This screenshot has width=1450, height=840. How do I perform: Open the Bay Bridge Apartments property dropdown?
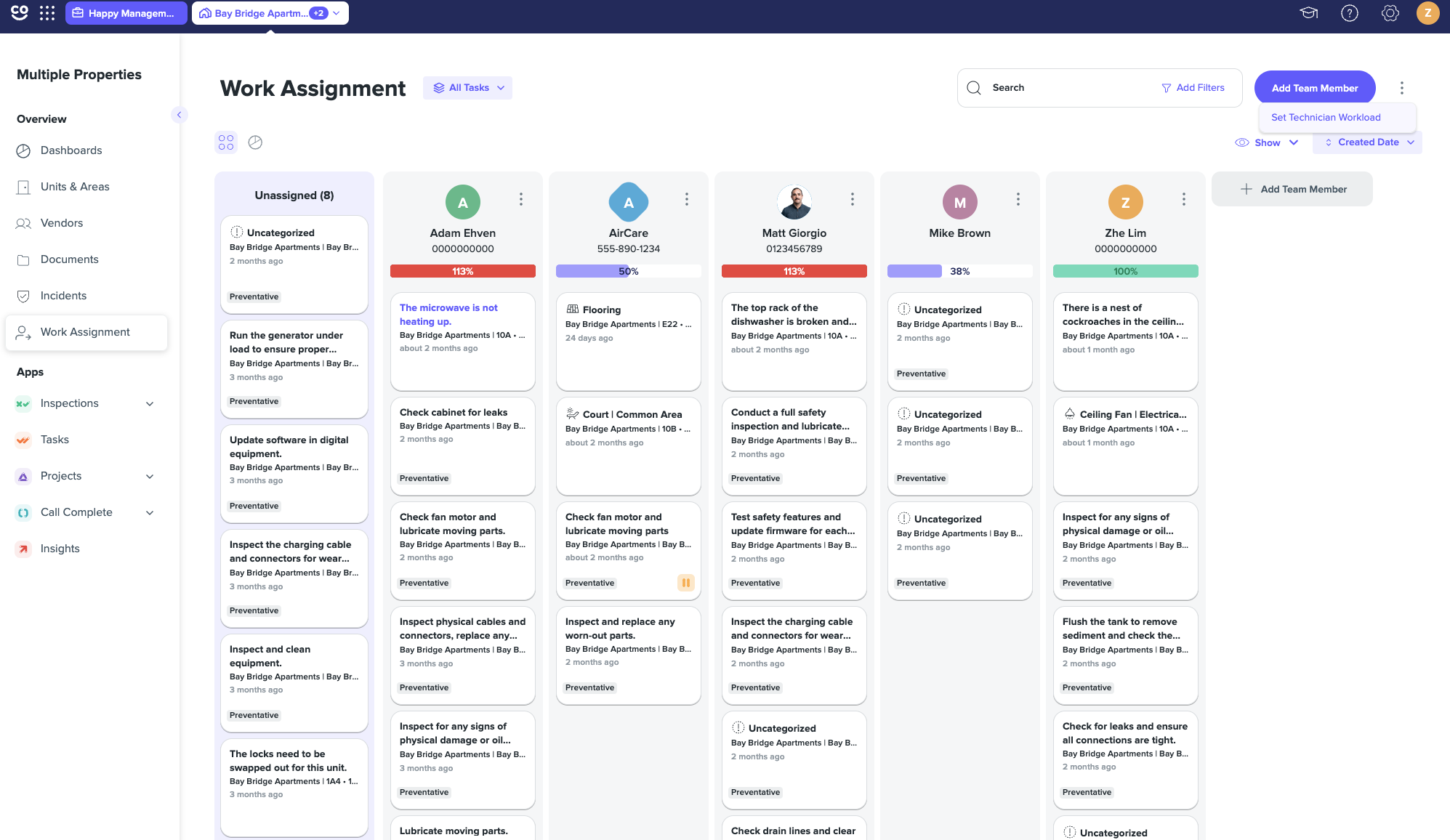click(x=270, y=13)
